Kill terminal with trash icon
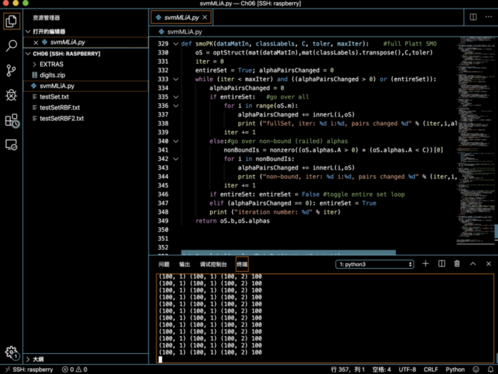498x374 pixels. pyautogui.click(x=457, y=264)
